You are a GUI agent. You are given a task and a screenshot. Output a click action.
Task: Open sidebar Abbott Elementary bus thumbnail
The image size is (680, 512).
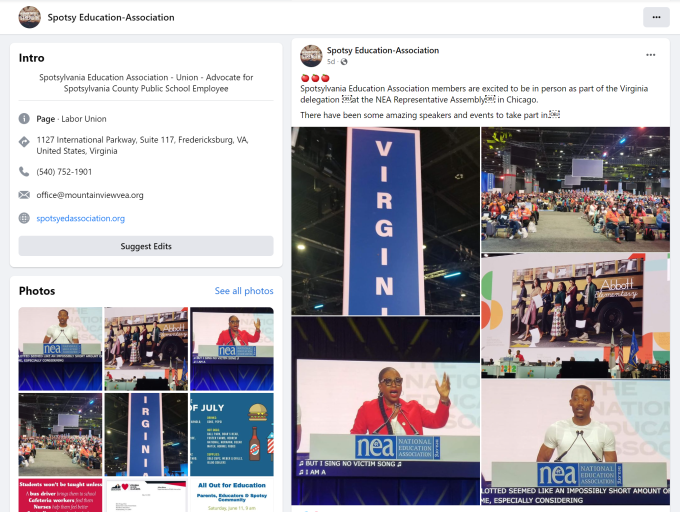tap(146, 349)
